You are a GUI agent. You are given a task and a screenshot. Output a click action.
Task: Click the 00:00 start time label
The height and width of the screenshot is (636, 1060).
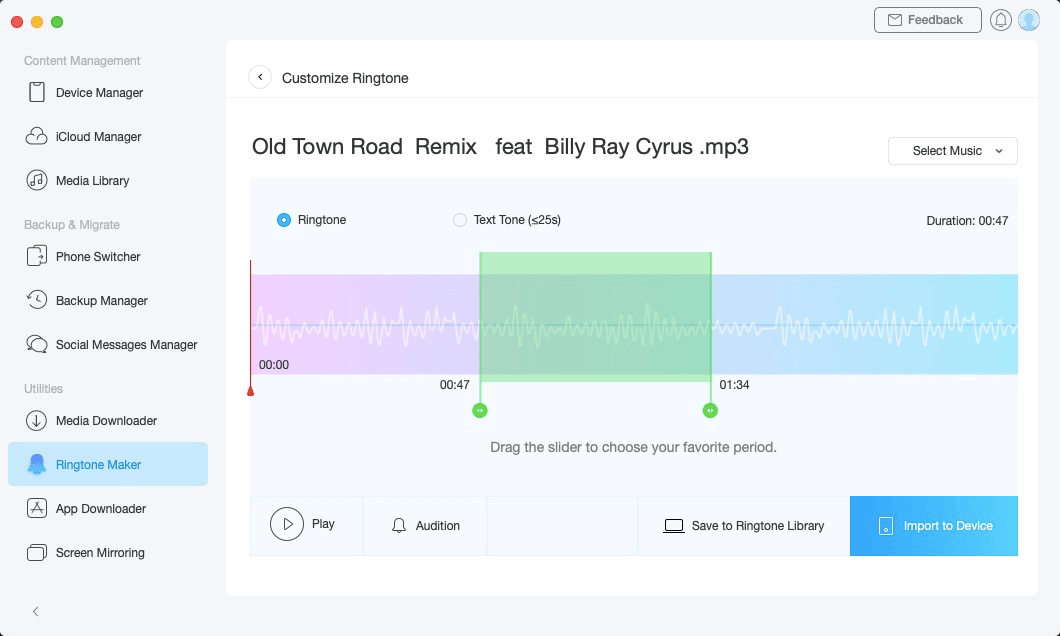pyautogui.click(x=274, y=364)
